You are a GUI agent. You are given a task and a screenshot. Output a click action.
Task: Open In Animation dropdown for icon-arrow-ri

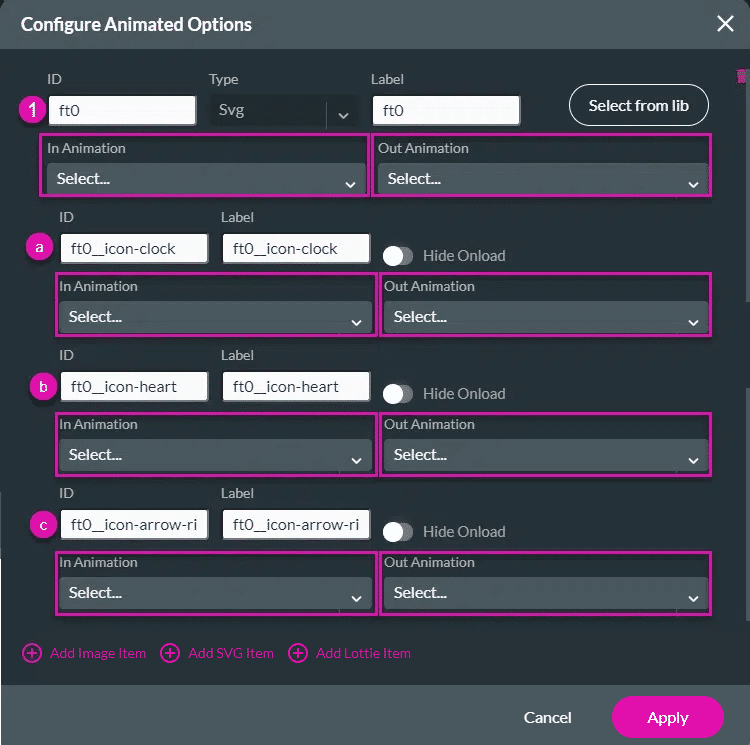[x=215, y=593]
